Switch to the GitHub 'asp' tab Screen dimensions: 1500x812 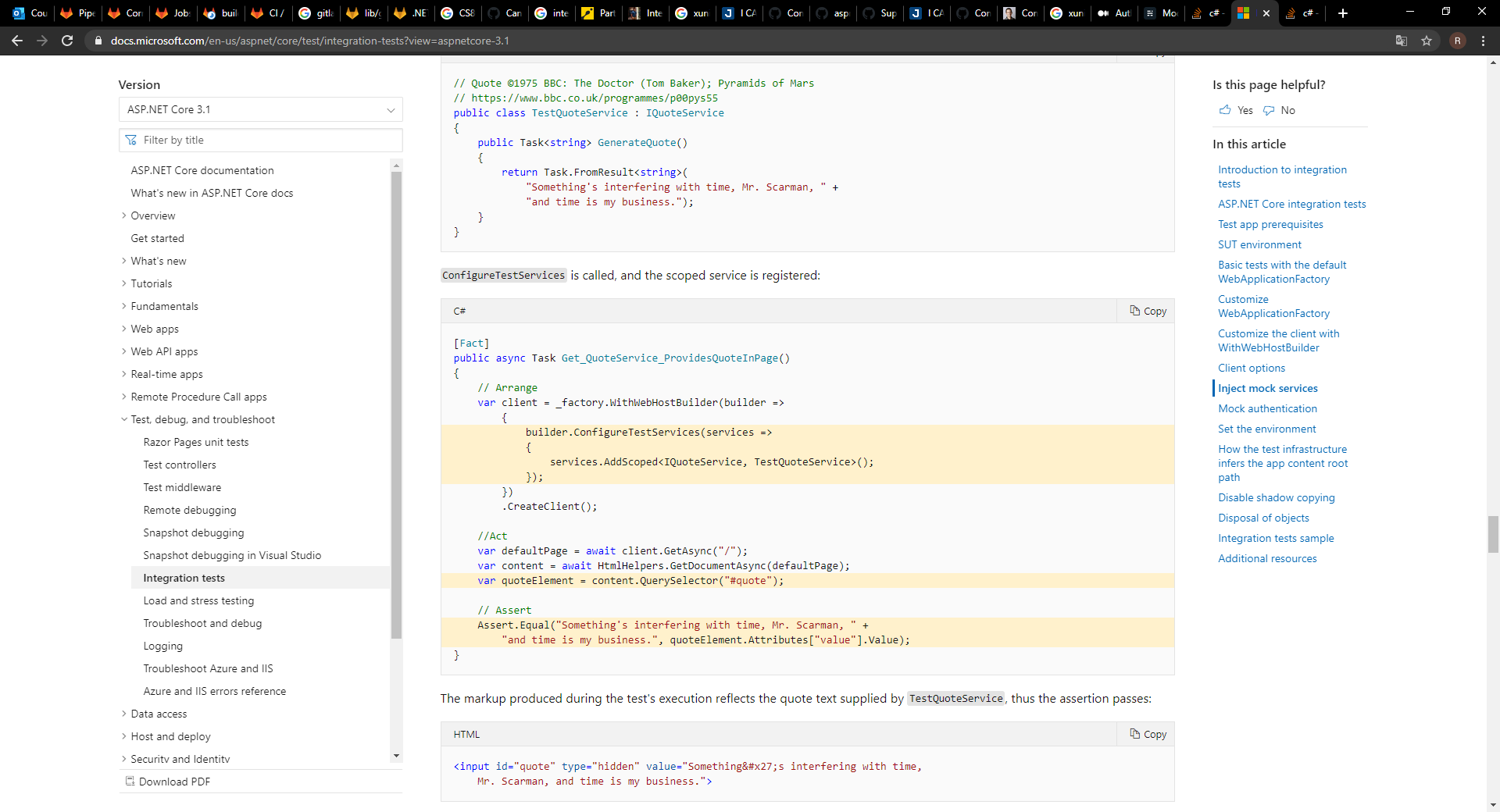coord(832,12)
